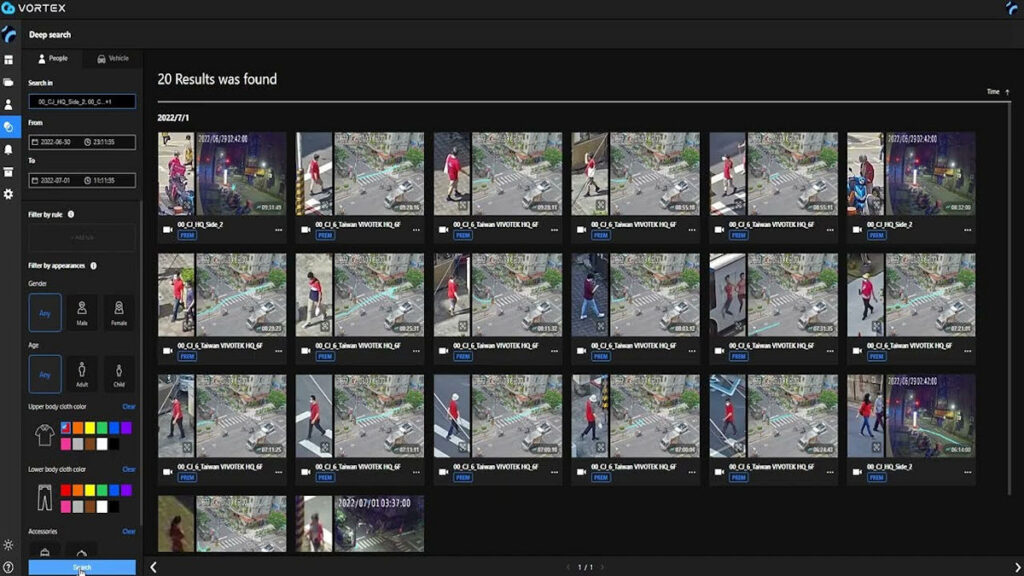Switch to the People search tab
The width and height of the screenshot is (1024, 576).
55,58
